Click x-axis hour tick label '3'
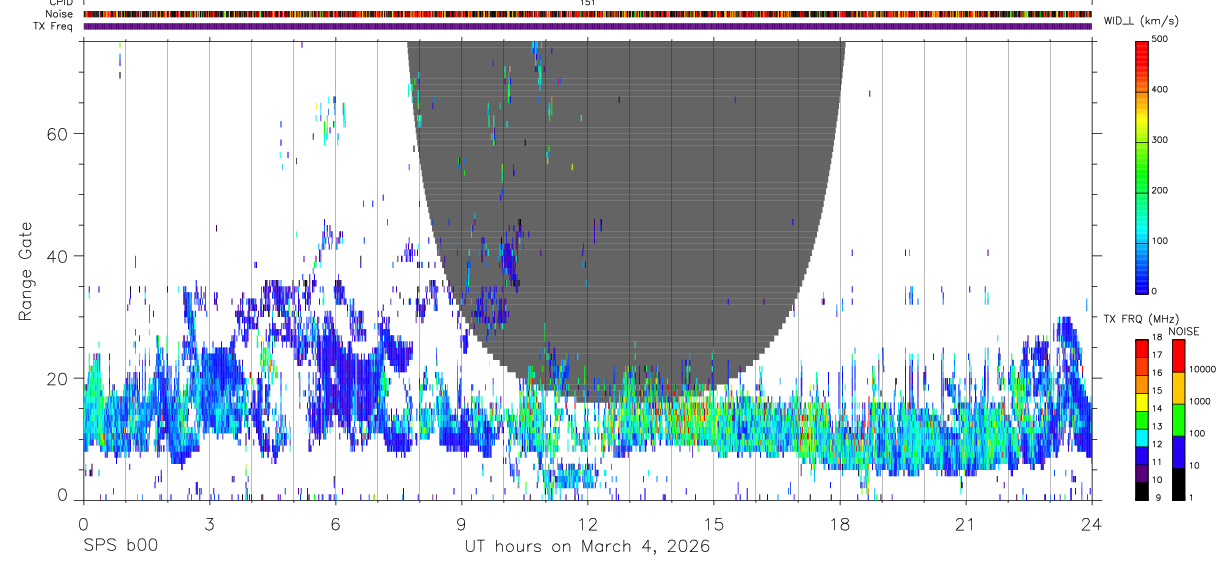The width and height of the screenshot is (1228, 567). (209, 525)
